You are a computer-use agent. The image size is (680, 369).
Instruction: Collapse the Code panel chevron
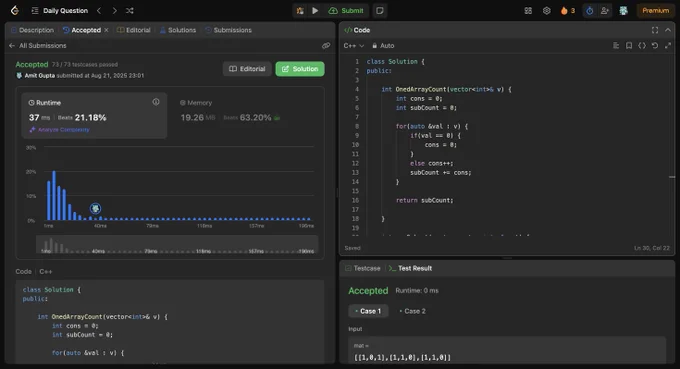pos(668,30)
